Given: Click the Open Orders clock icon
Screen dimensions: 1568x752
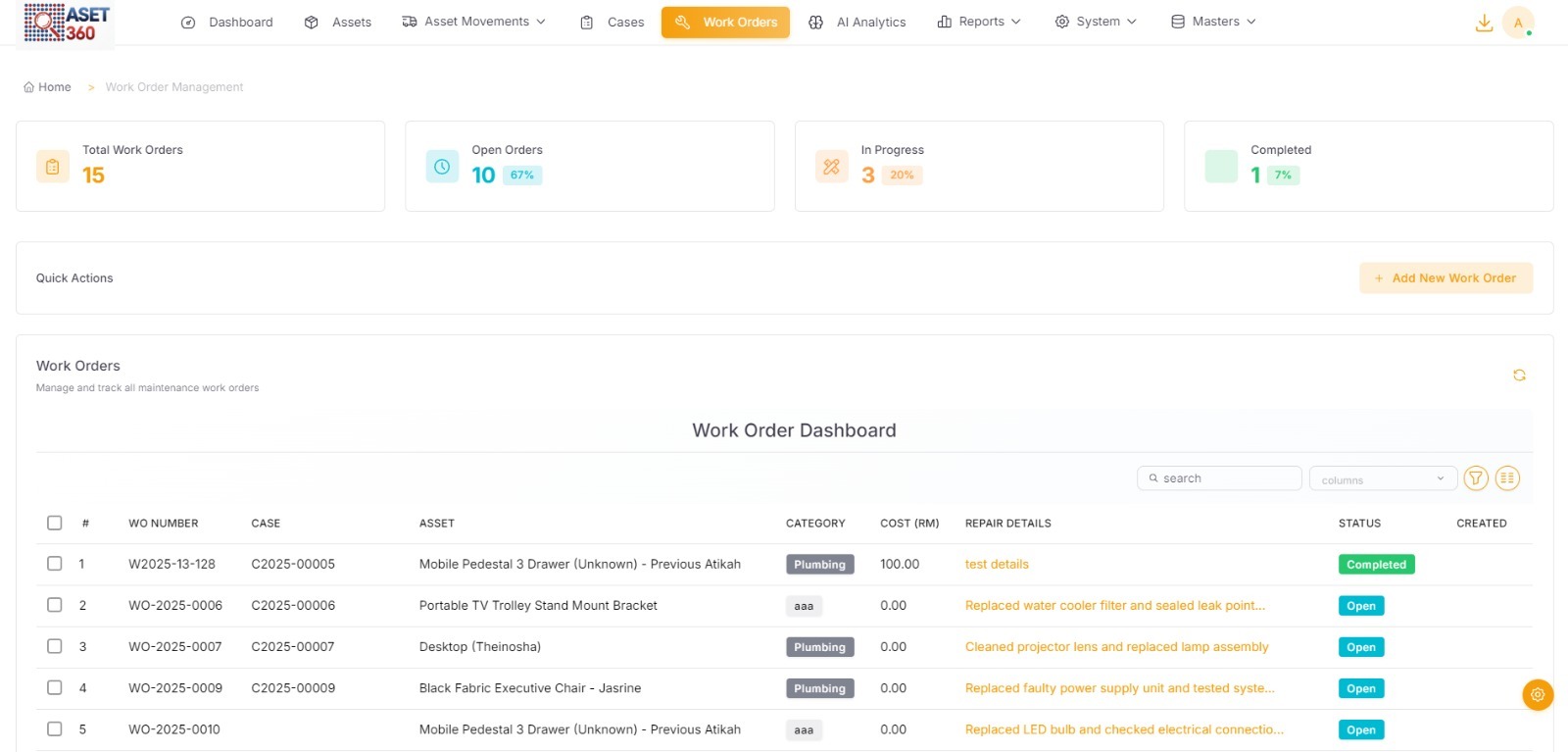Looking at the screenshot, I should pyautogui.click(x=442, y=167).
